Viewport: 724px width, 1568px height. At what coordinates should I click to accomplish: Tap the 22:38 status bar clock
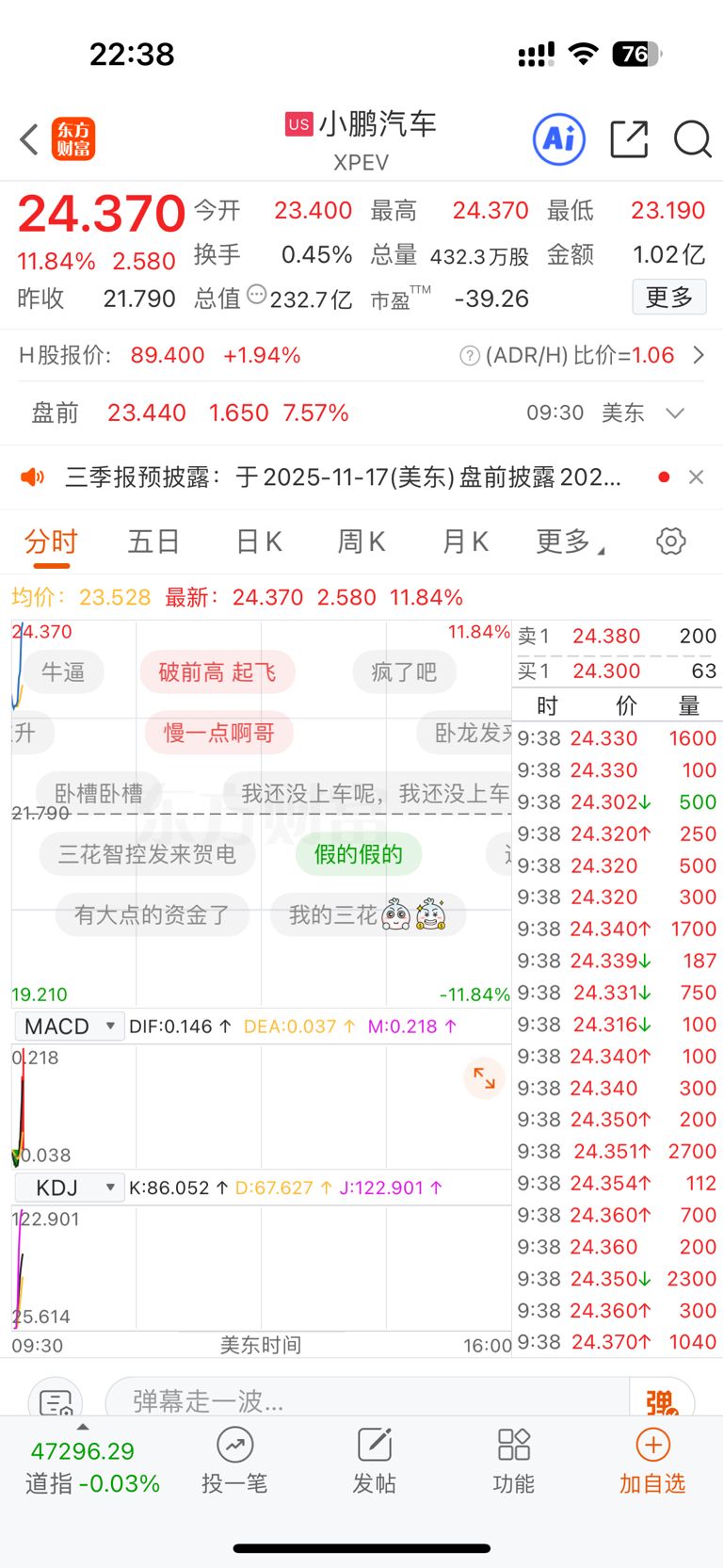coord(132,55)
